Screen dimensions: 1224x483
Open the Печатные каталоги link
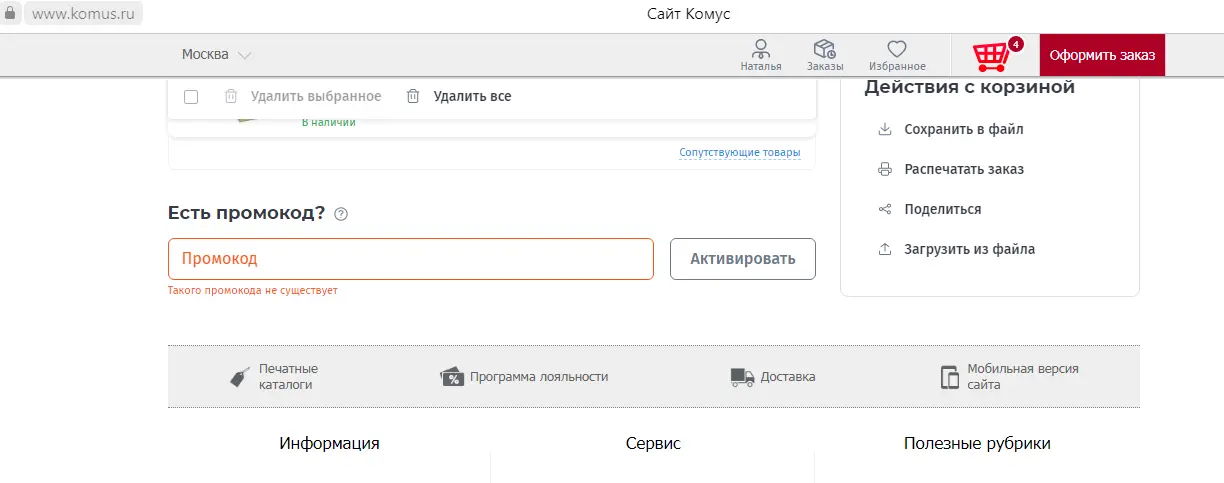(x=288, y=376)
